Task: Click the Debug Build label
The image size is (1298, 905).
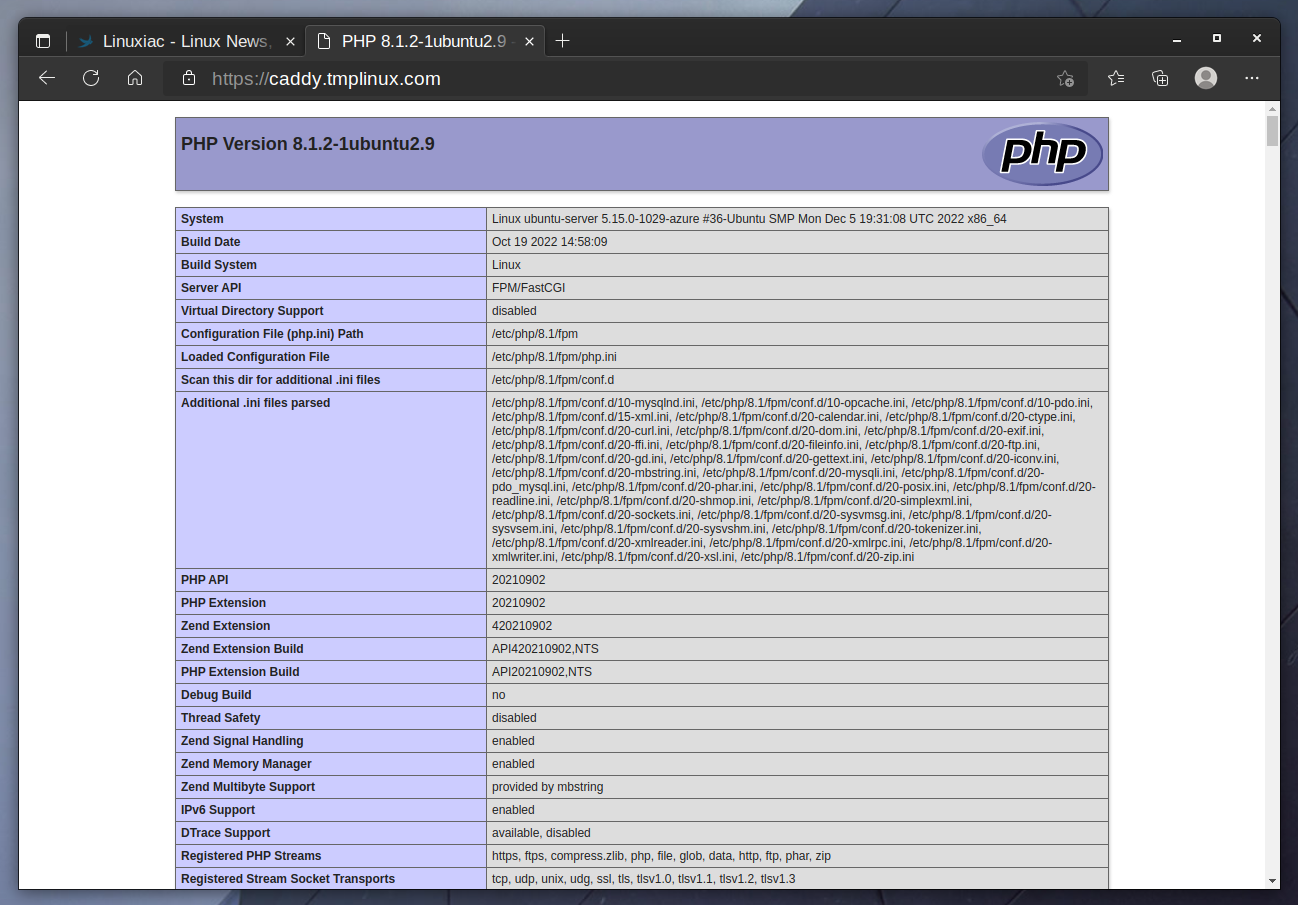Action: click(x=216, y=695)
